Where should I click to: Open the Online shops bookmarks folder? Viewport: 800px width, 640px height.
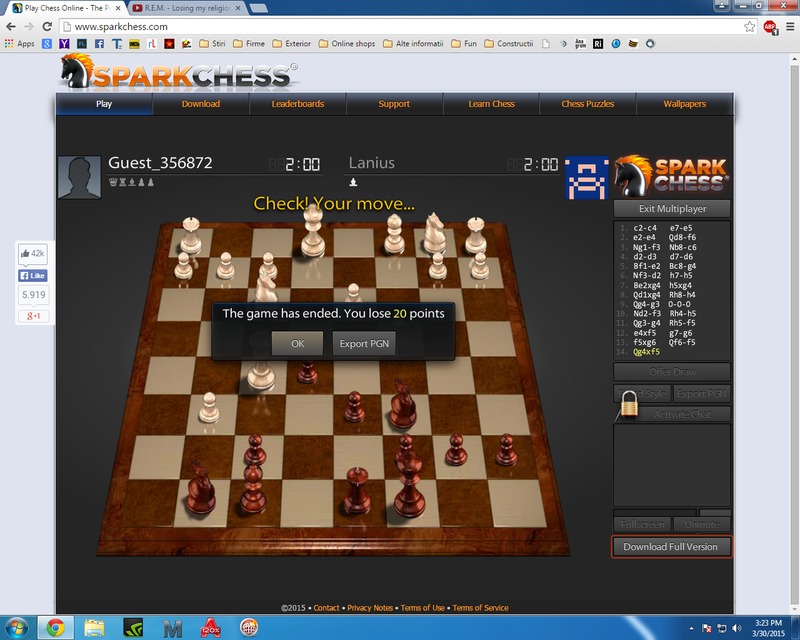[x=347, y=44]
